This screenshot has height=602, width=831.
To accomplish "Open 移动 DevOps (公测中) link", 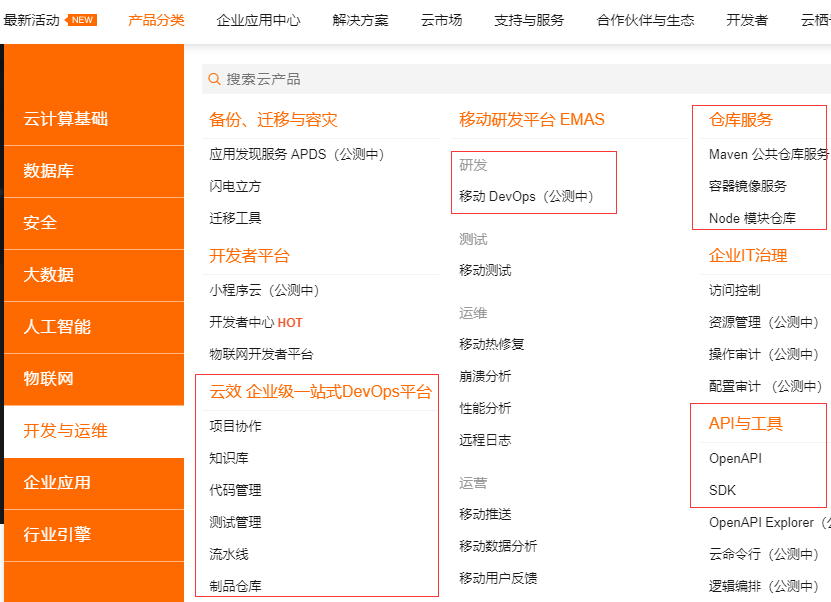I will (x=526, y=196).
